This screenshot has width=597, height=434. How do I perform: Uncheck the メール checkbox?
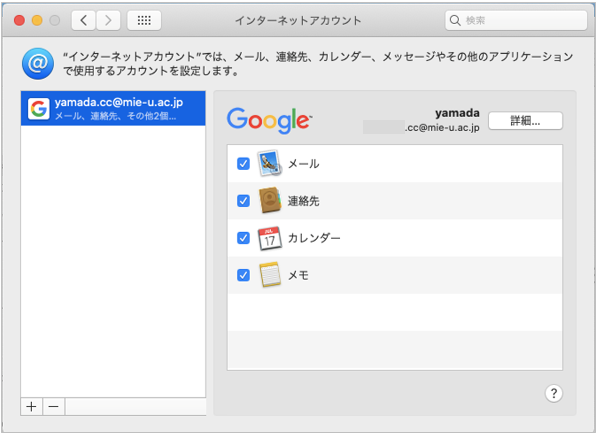pos(243,164)
